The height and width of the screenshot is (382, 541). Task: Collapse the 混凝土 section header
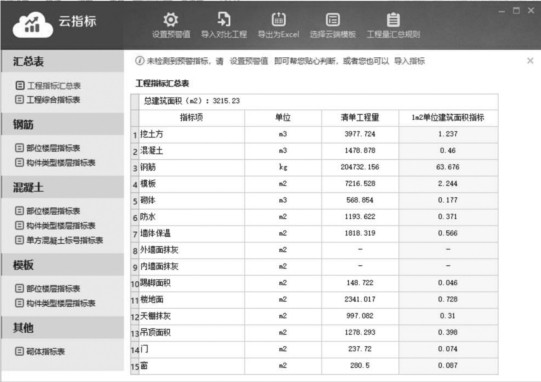[x=62, y=187]
